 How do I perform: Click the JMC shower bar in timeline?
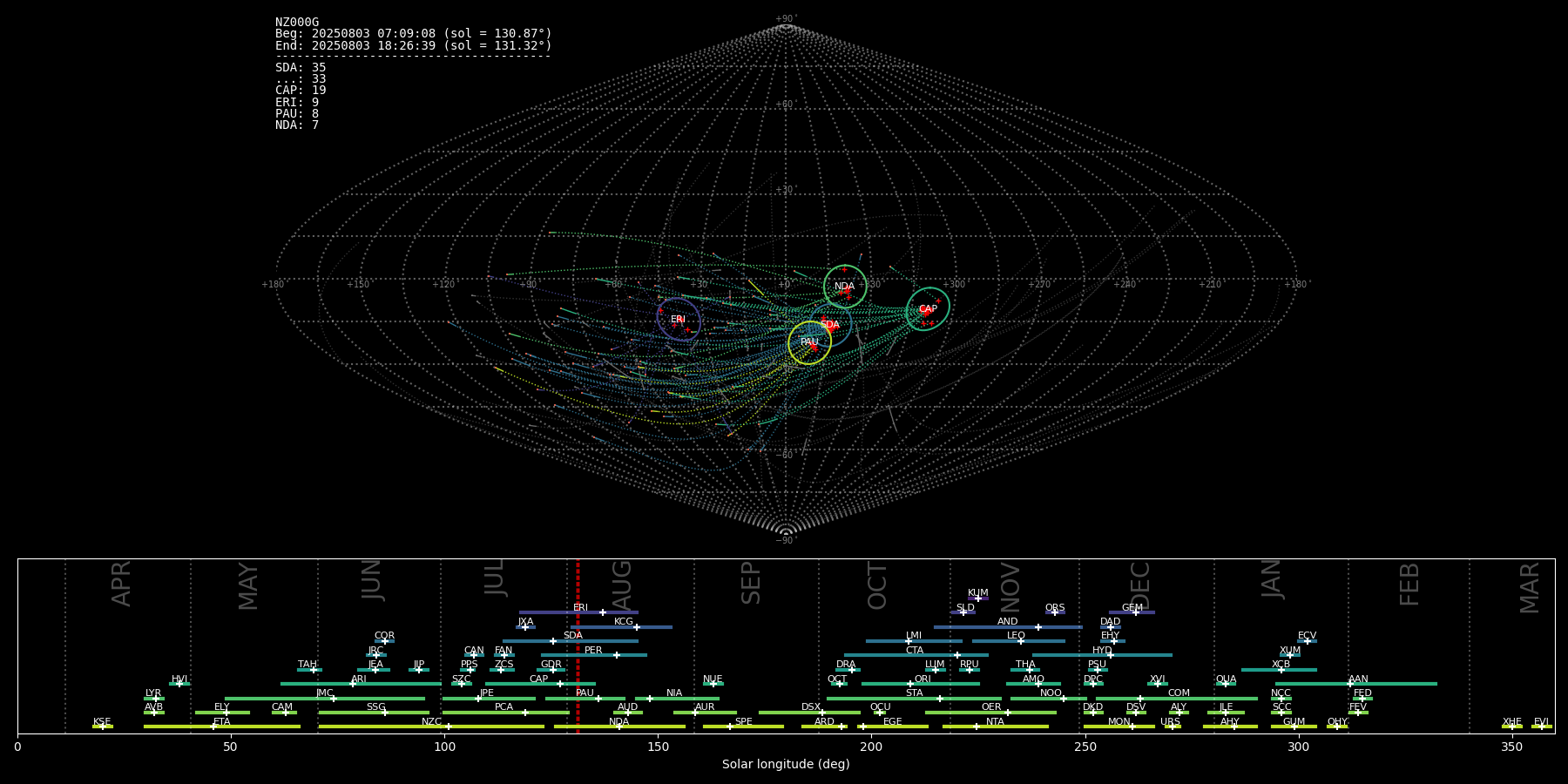(x=325, y=699)
